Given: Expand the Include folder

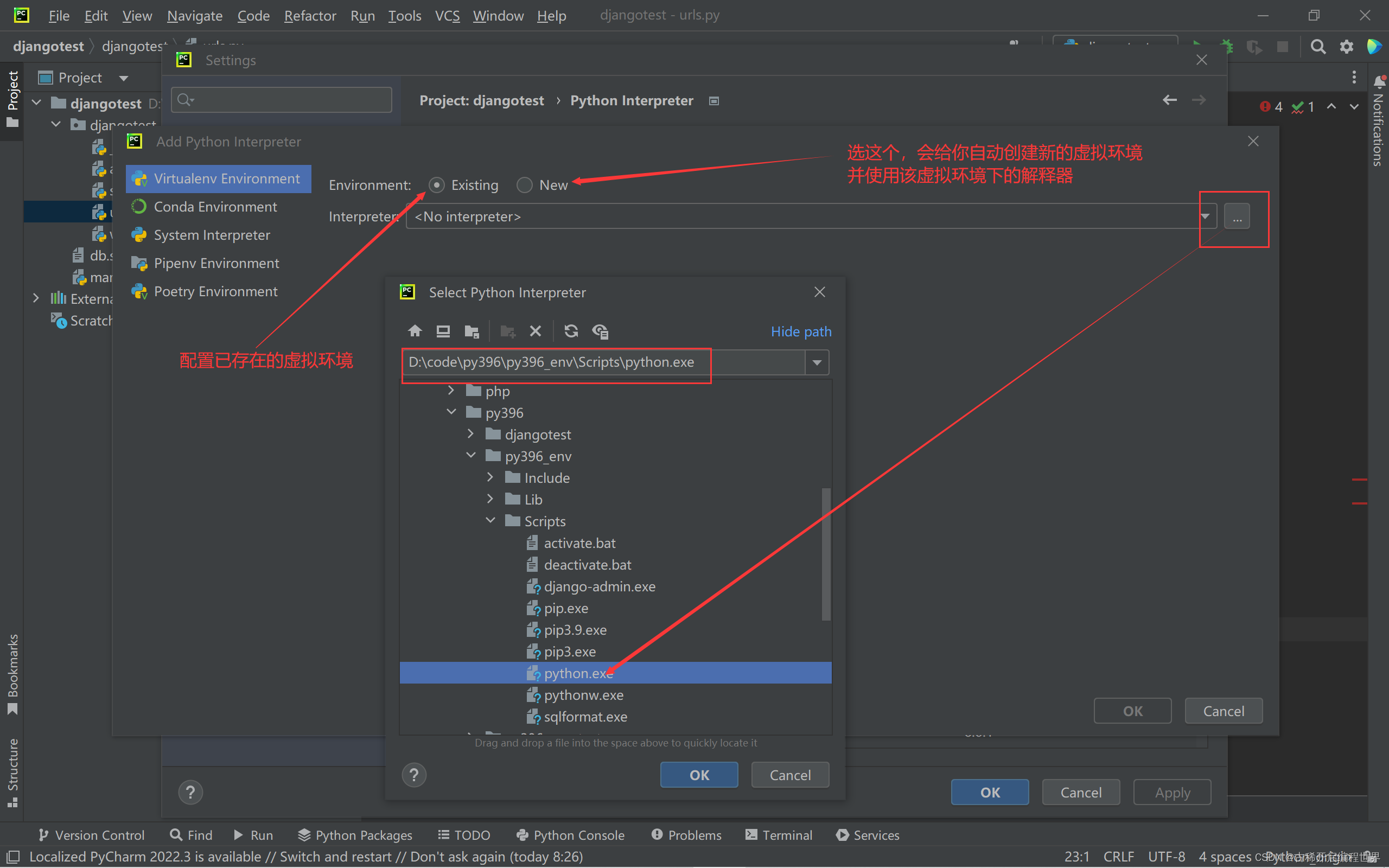Looking at the screenshot, I should tap(490, 477).
